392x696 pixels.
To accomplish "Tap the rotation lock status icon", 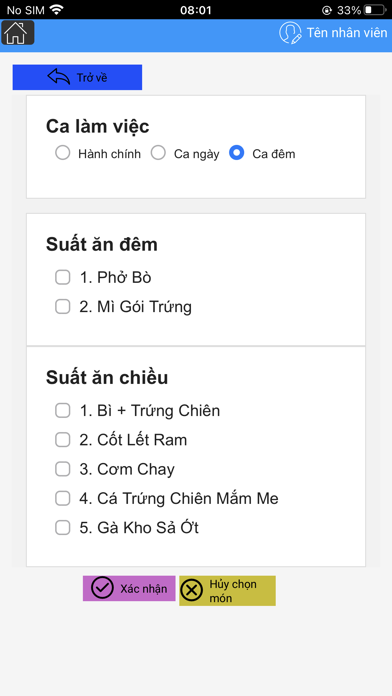I will (327, 10).
